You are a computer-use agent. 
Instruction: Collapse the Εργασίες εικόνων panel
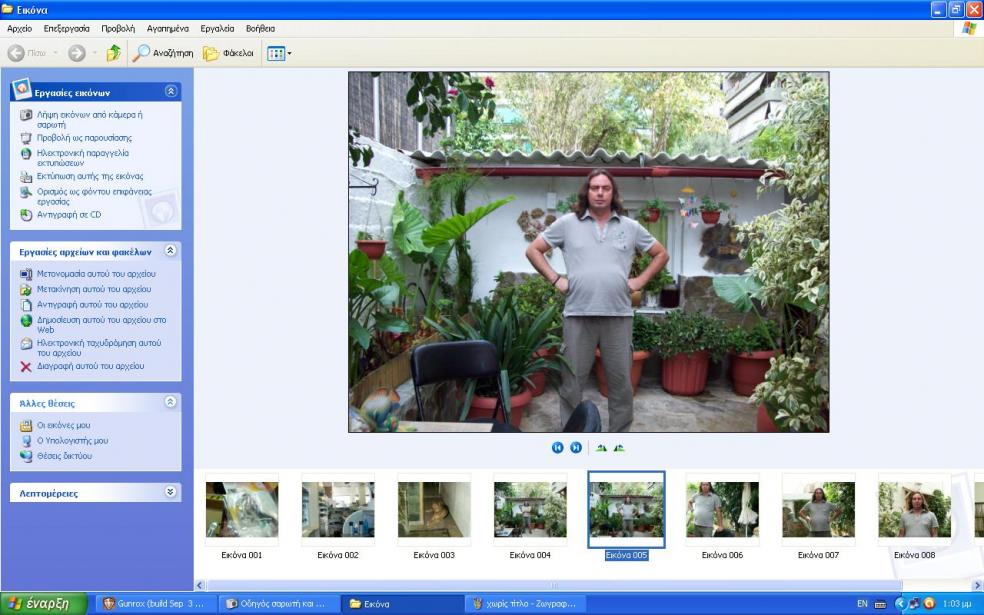click(170, 91)
